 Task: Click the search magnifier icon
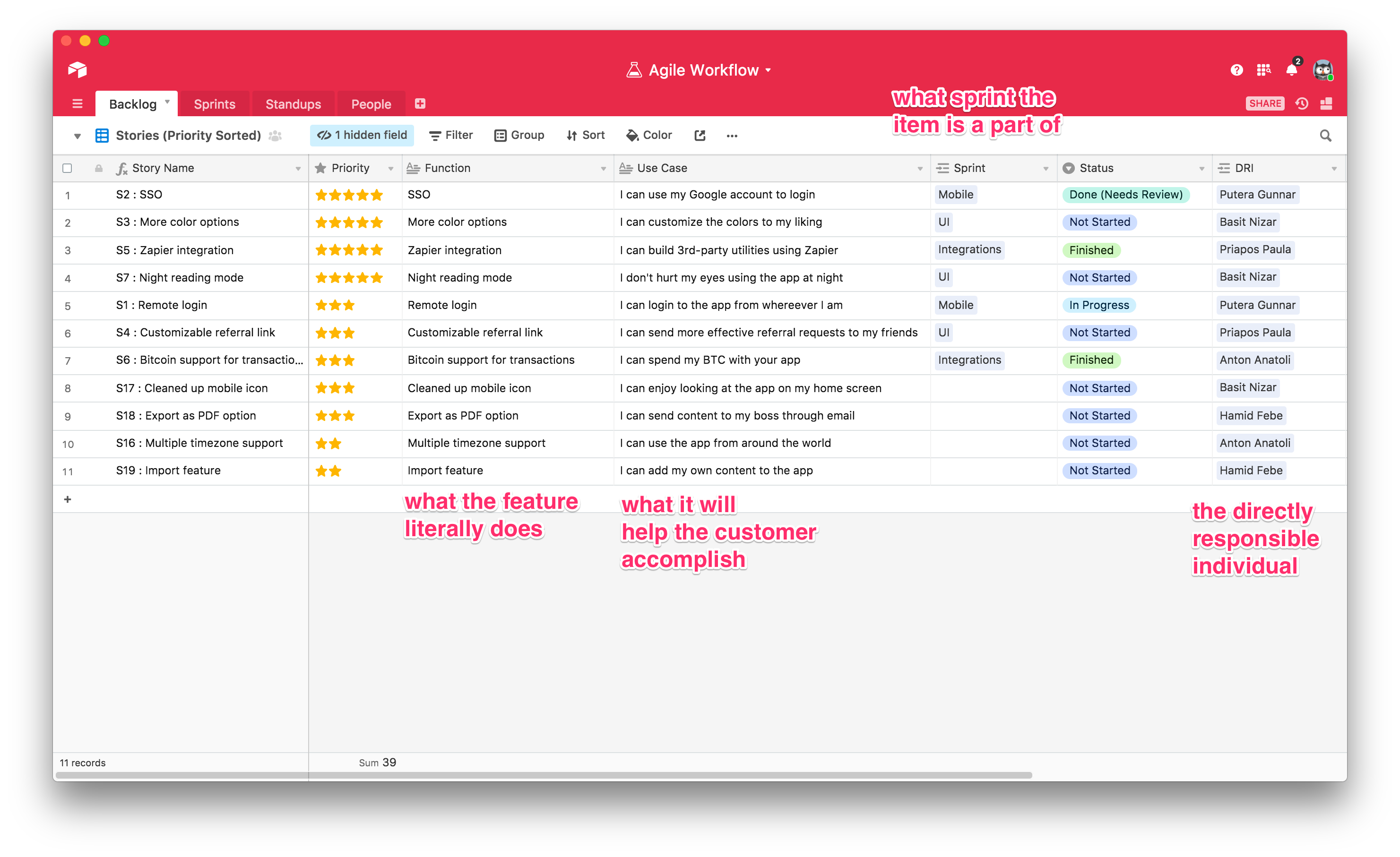click(1325, 136)
